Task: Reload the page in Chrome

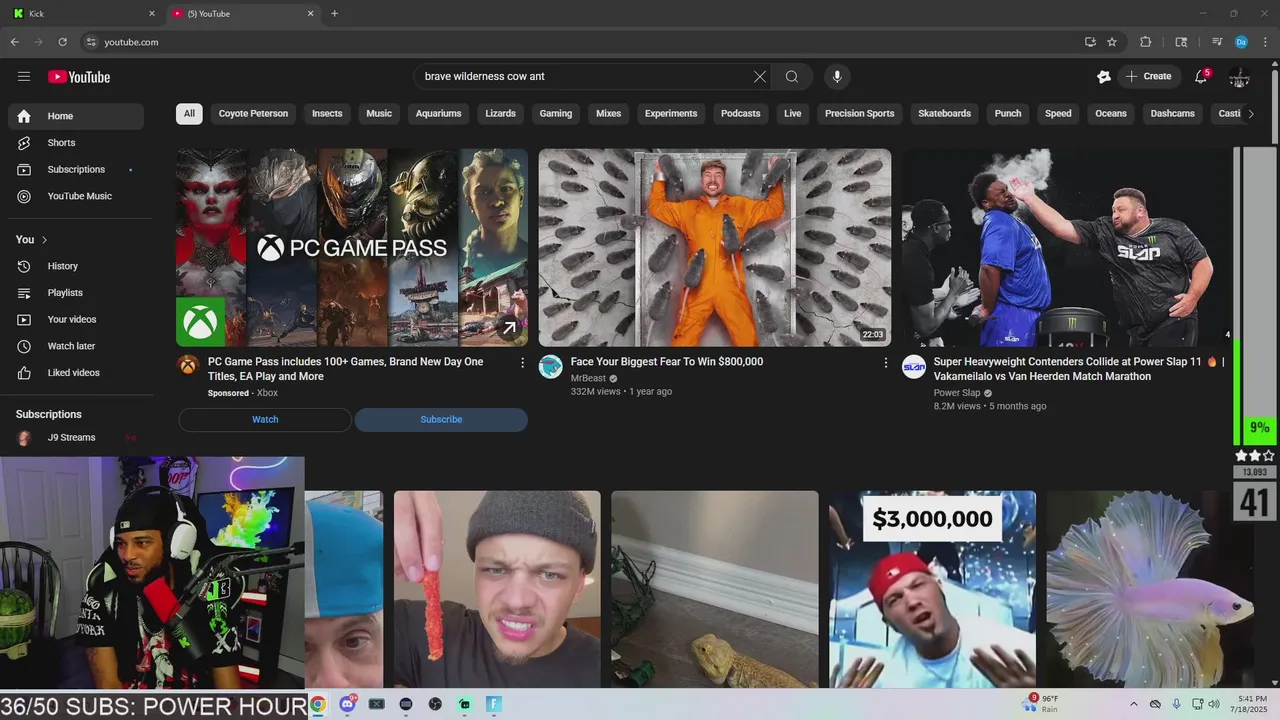Action: 62,42
